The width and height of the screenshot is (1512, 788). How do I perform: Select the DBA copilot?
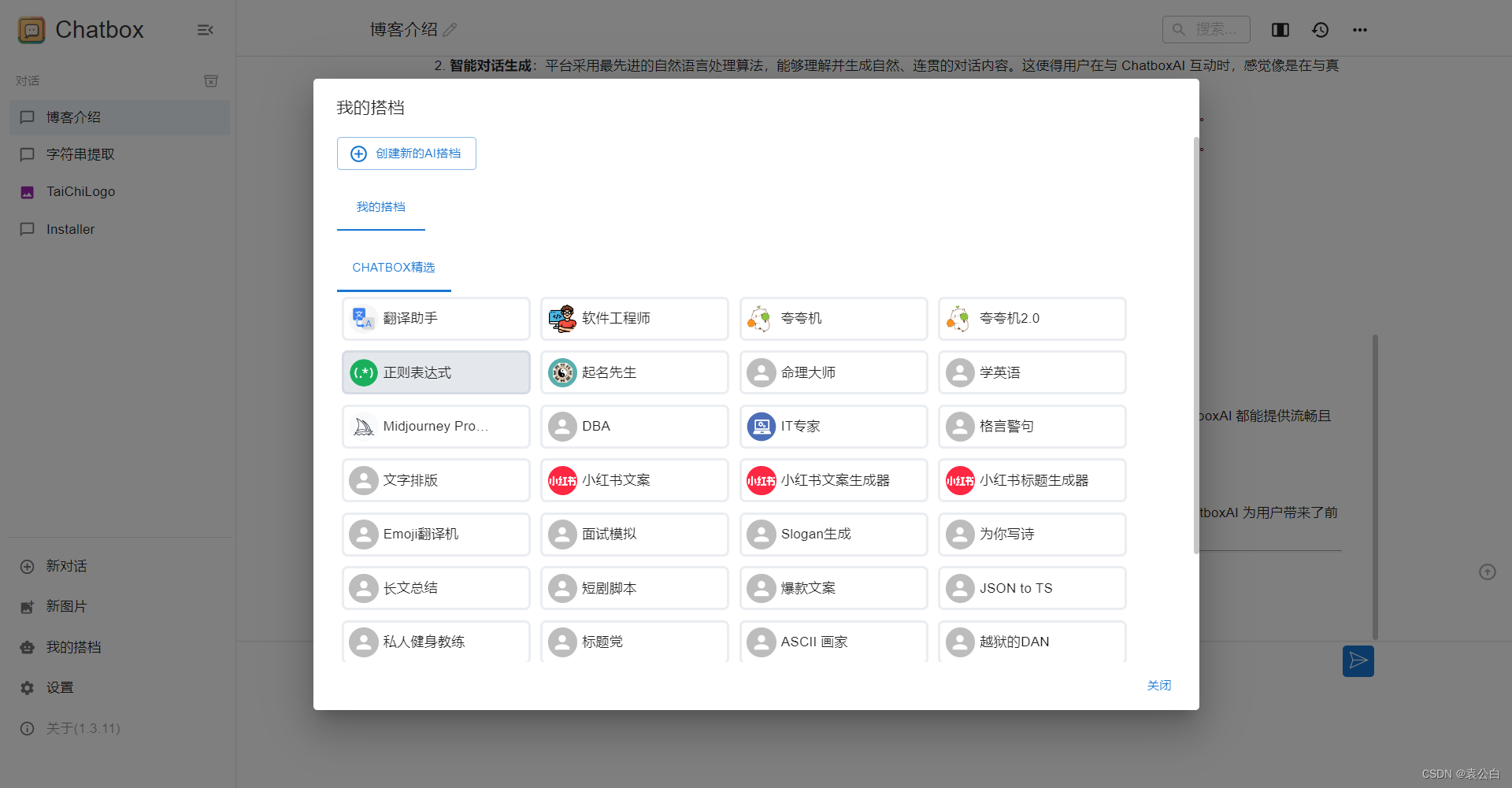(x=635, y=426)
